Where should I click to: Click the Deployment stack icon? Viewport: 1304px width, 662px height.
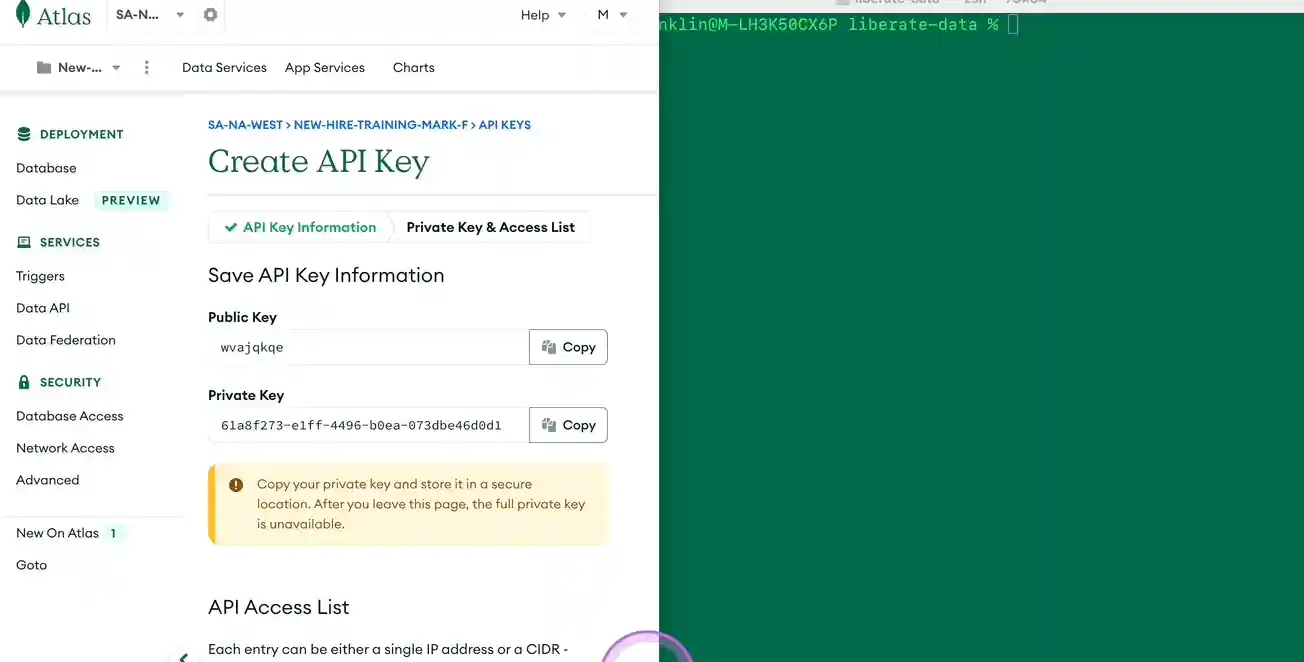point(24,134)
